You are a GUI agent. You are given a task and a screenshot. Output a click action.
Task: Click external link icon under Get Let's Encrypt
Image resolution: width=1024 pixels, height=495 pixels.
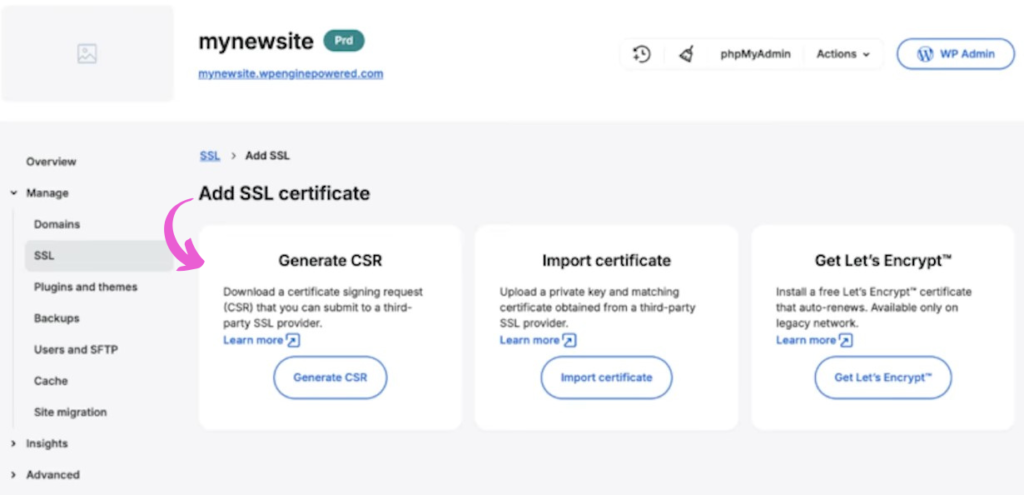click(846, 340)
